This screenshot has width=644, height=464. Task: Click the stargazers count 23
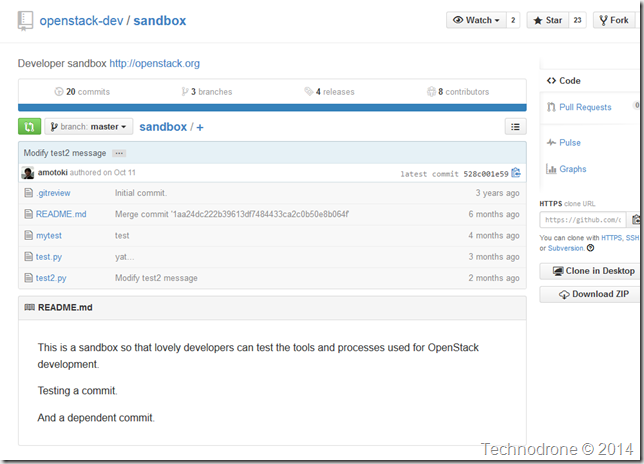[x=577, y=20]
